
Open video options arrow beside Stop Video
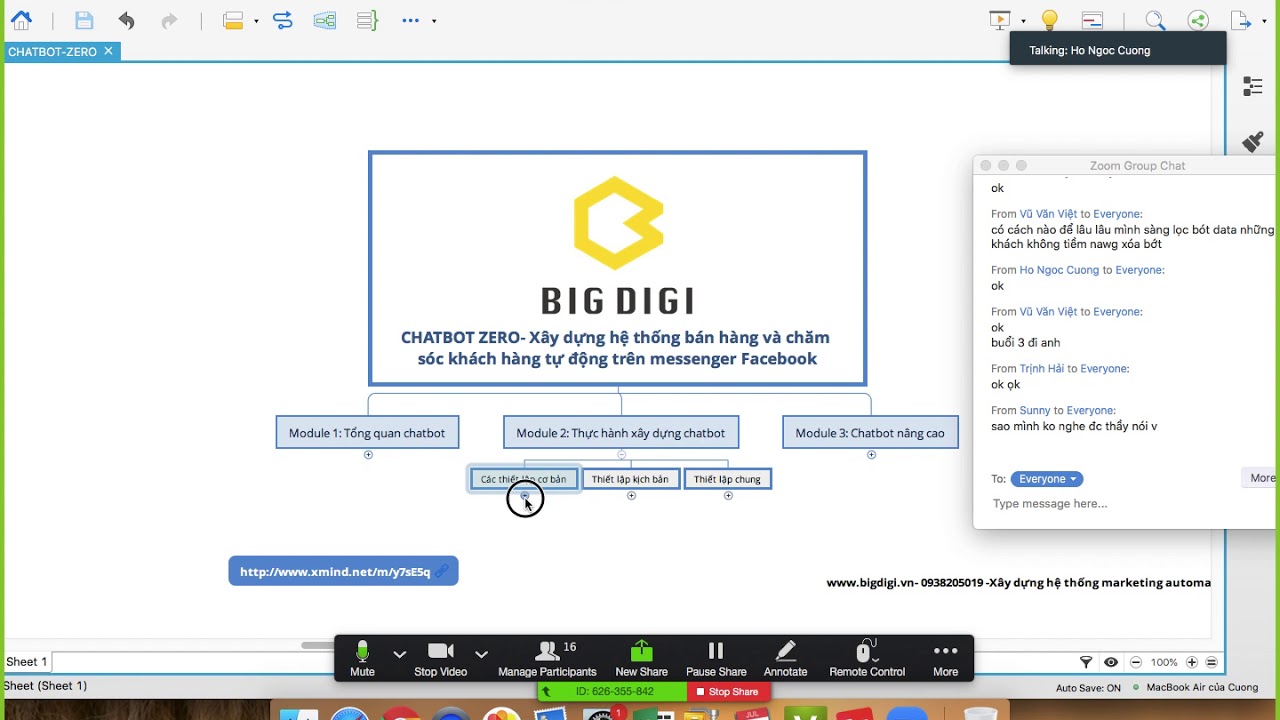tap(481, 654)
